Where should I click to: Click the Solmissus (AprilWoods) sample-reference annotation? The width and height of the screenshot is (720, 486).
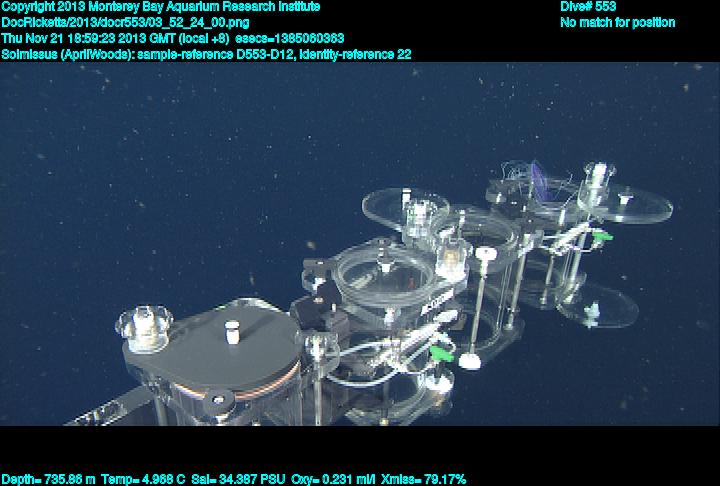click(x=206, y=54)
